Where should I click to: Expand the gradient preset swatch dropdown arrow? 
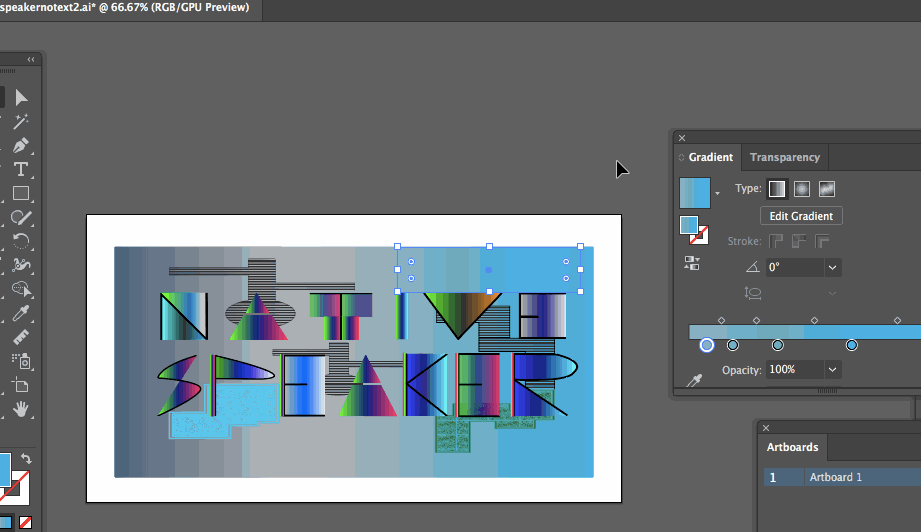pos(717,193)
